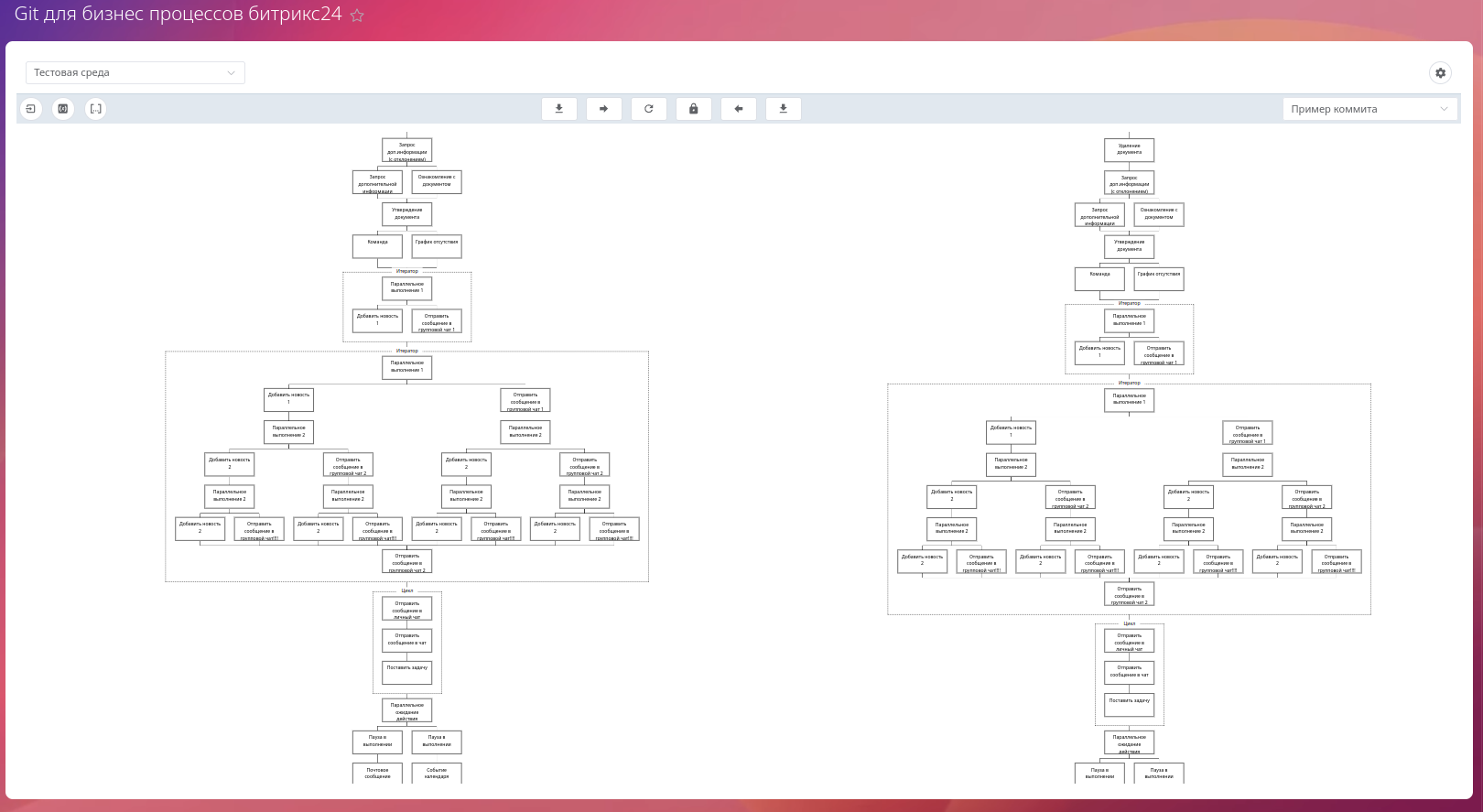Screen dimensions: 1483x812
Task: Click the square brackets icon button
Action: (95, 109)
